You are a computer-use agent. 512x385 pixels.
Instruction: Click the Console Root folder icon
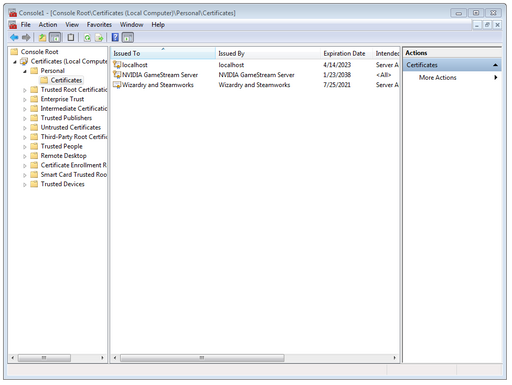[x=14, y=52]
